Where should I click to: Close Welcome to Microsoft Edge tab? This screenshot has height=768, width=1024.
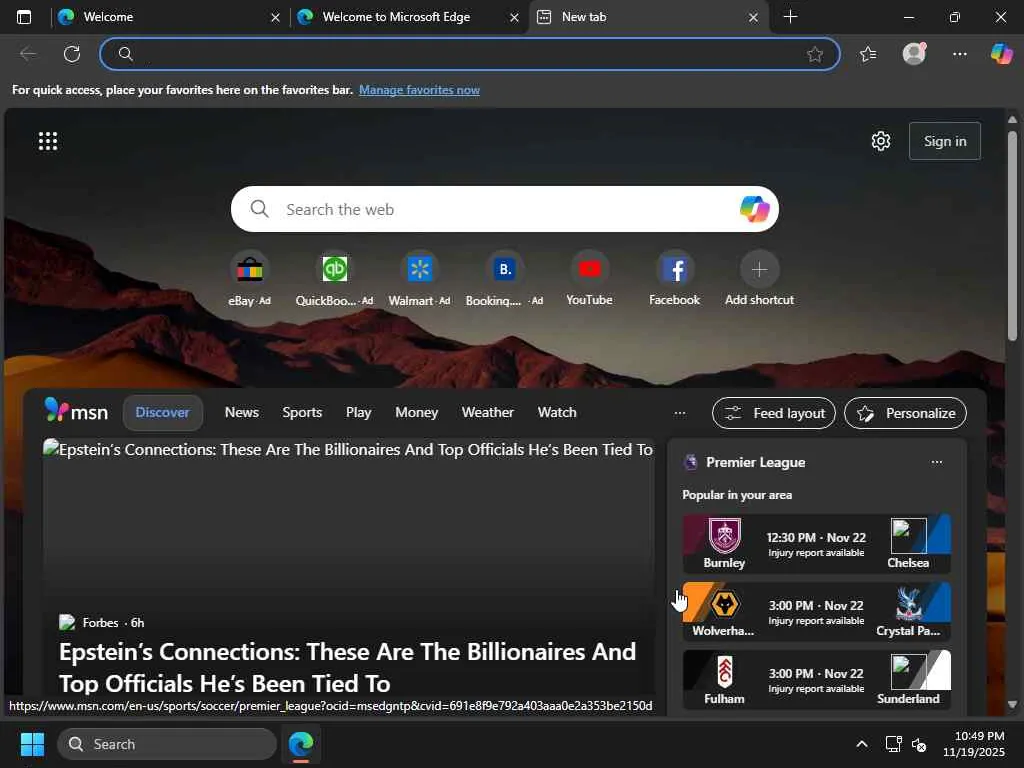point(515,18)
